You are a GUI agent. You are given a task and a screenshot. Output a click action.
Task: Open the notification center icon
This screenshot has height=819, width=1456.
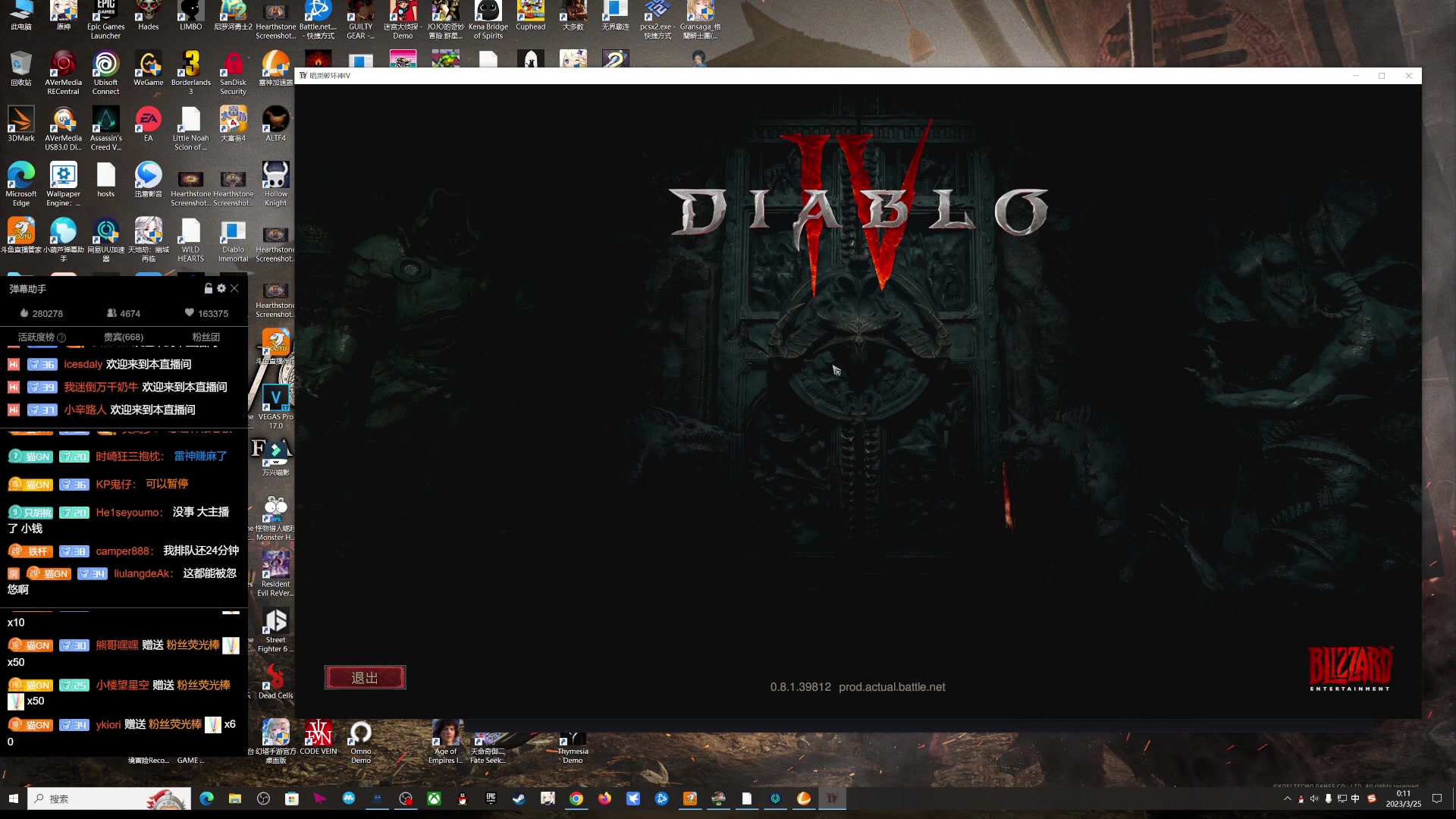pyautogui.click(x=1436, y=799)
